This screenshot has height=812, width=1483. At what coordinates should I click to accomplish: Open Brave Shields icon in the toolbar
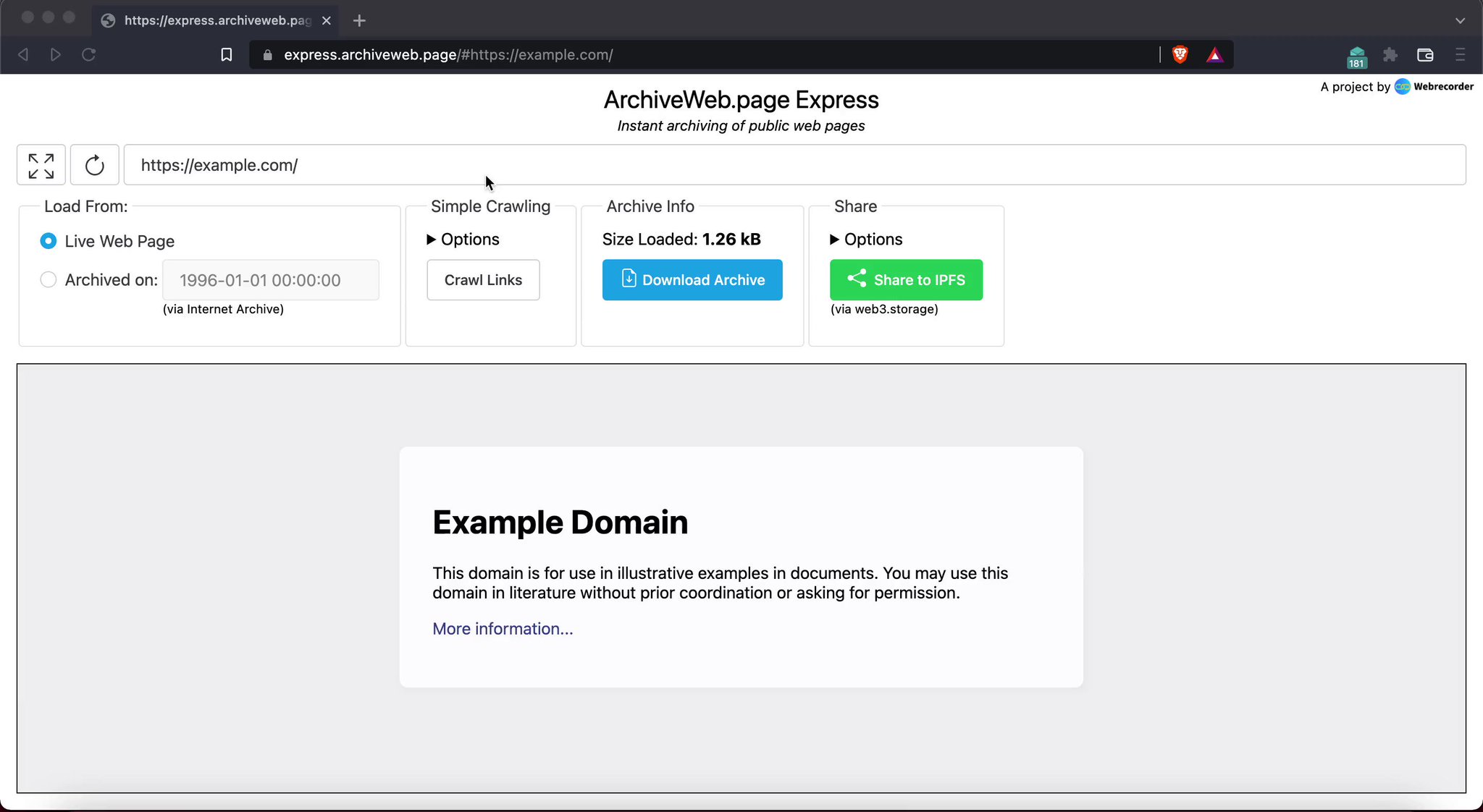coord(1180,54)
